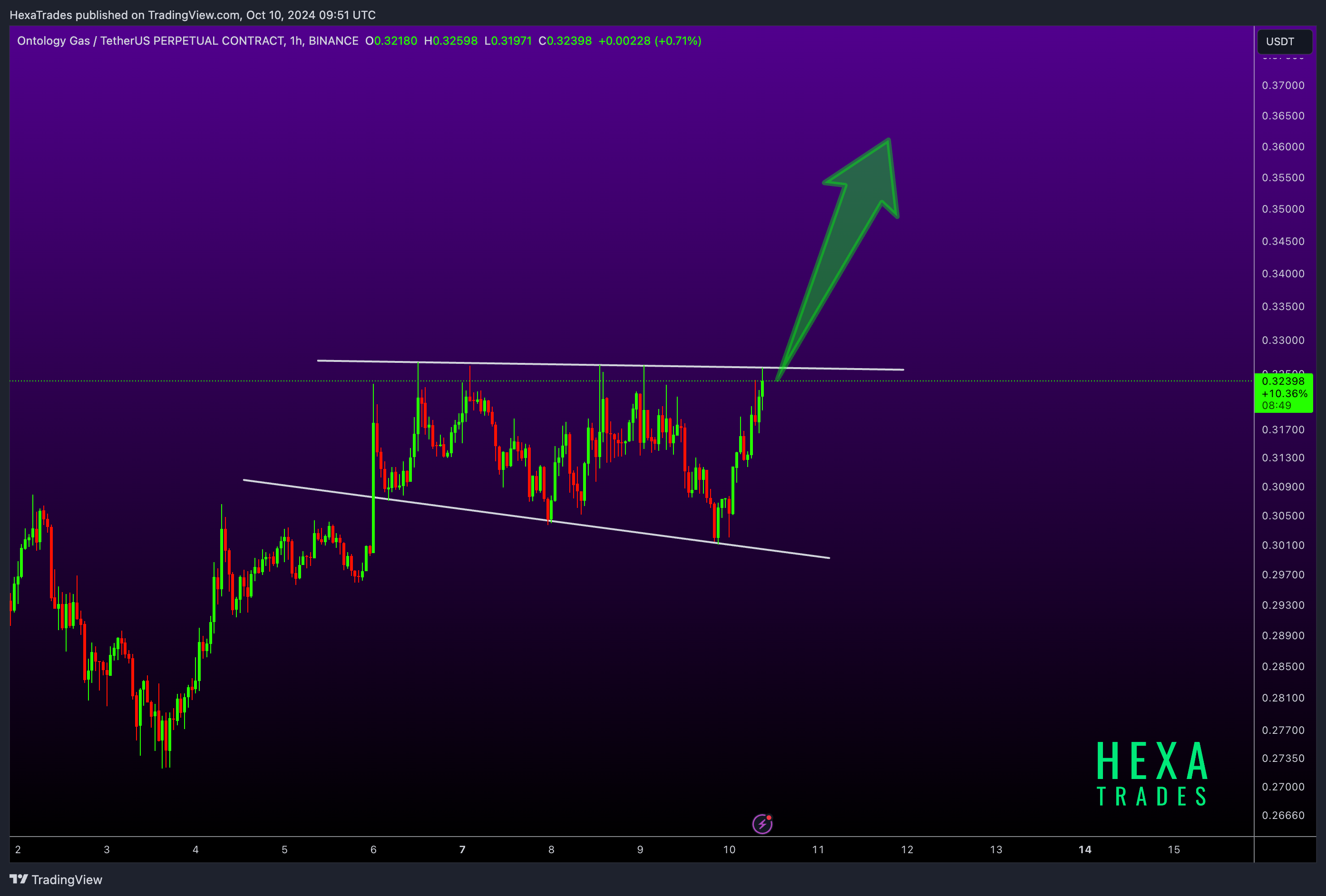Click date label 13 on the time axis
1326x896 pixels.
pyautogui.click(x=996, y=849)
